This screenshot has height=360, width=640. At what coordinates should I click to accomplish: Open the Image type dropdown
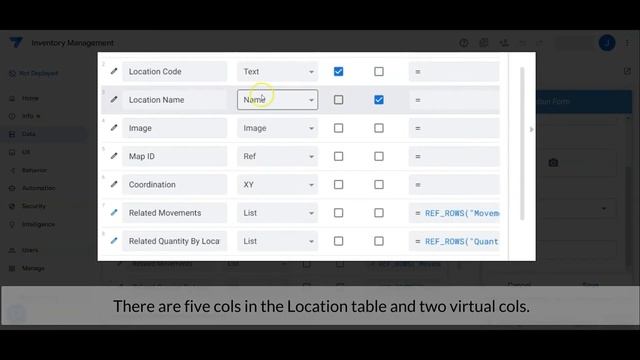[x=278, y=128]
